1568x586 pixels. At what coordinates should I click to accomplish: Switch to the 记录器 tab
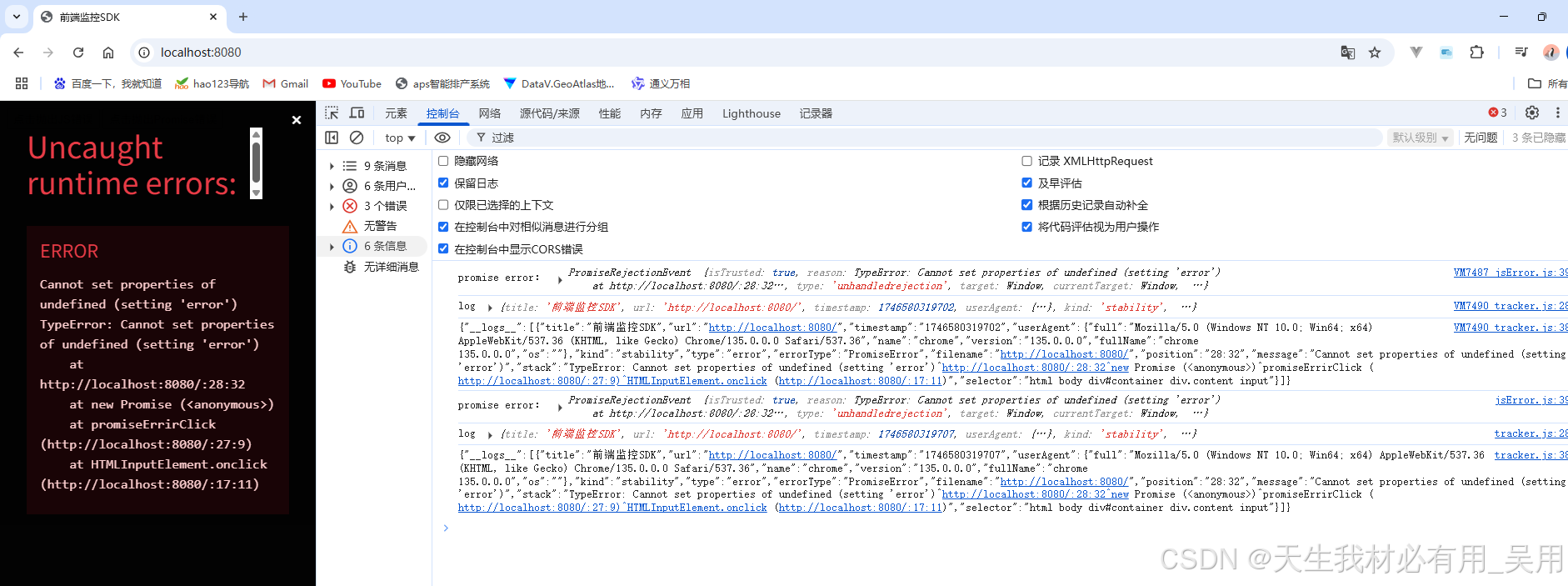point(816,113)
